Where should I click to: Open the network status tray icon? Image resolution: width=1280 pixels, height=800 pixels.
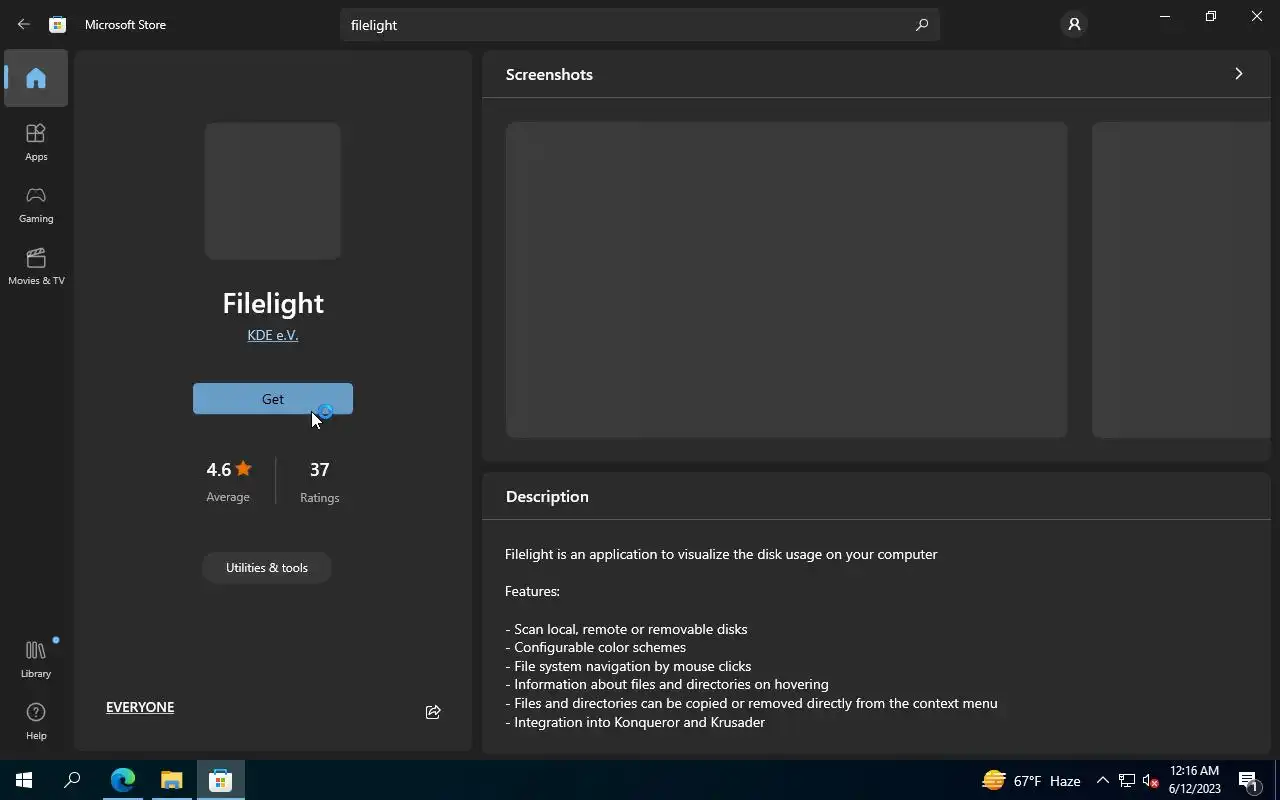pyautogui.click(x=1127, y=781)
